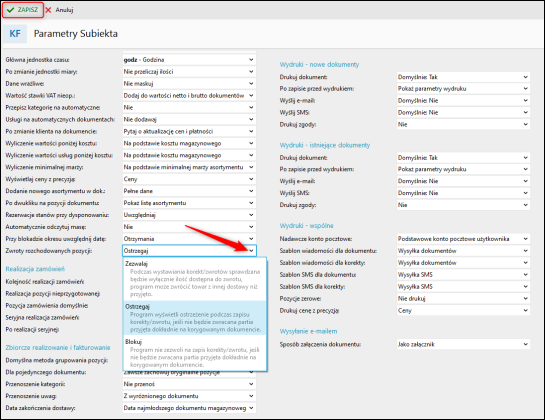Viewport: 545px width, 420px height.
Task: Open Wyślij e-mail dropdown under nowe dokumenty
Action: [x=463, y=100]
